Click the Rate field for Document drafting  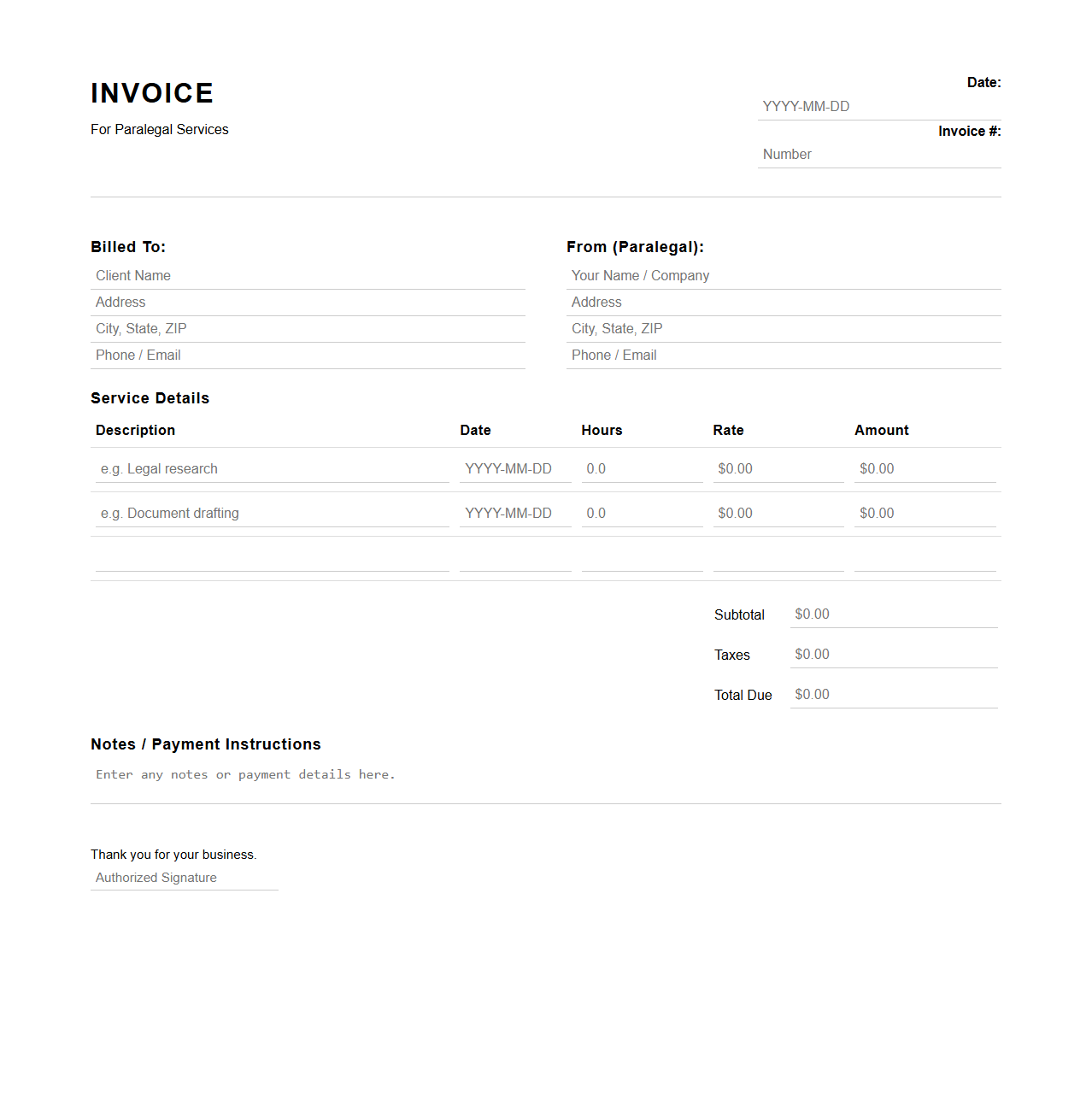778,513
